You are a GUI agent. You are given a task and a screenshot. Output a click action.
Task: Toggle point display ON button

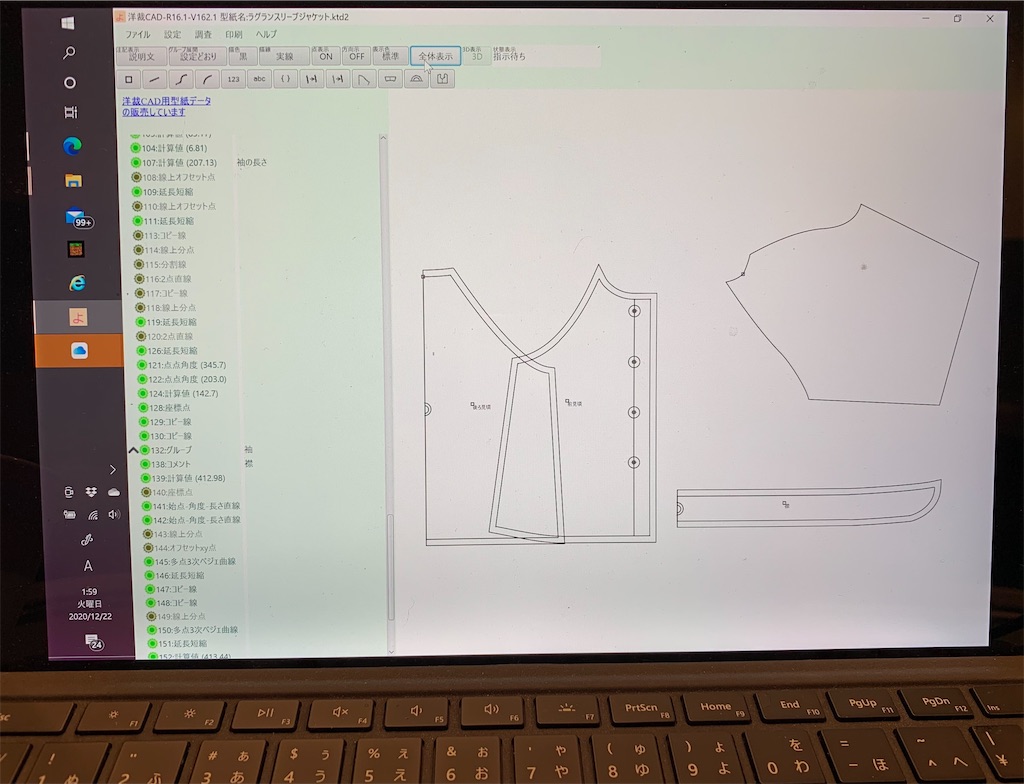pos(326,56)
